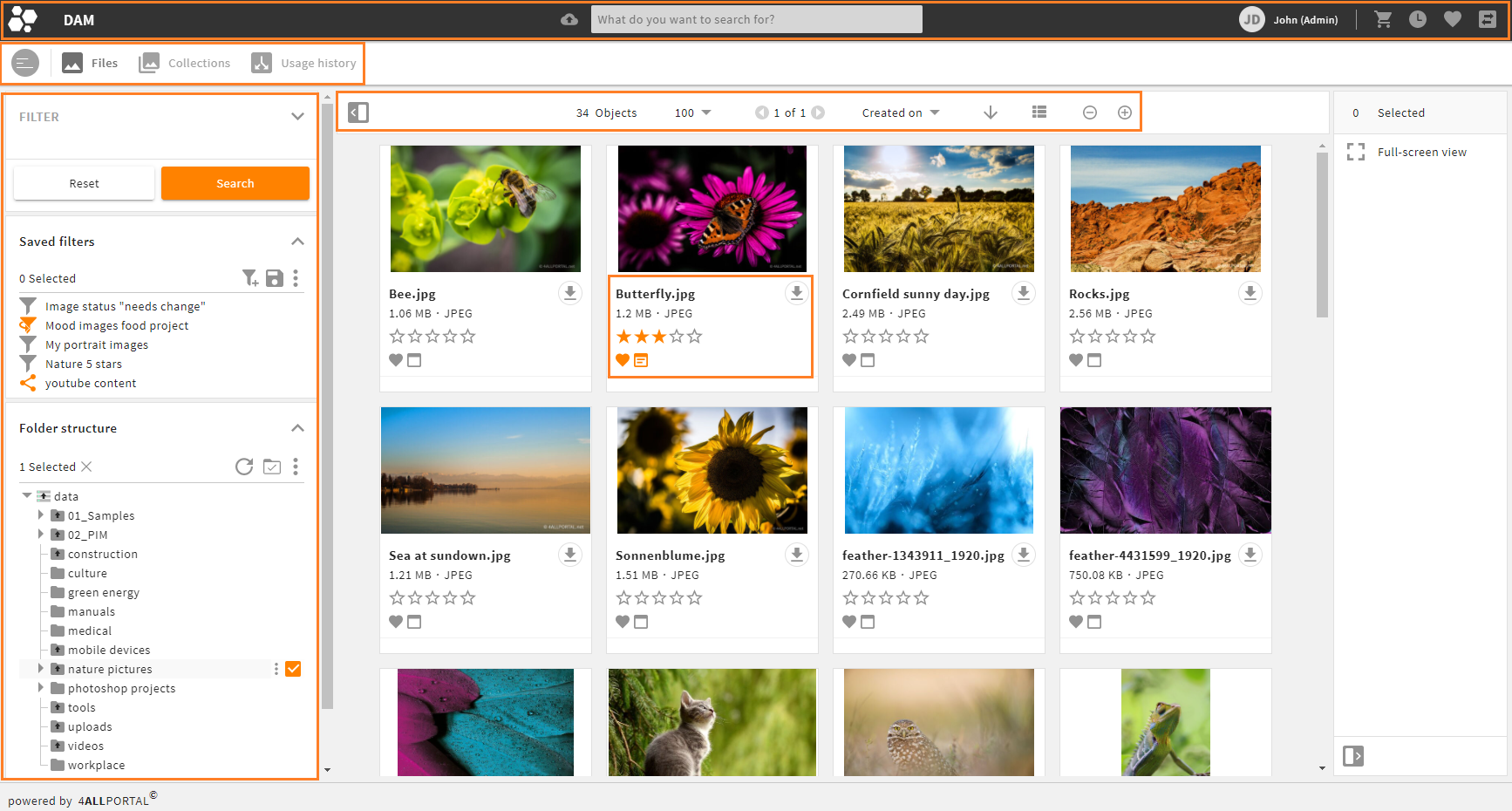
Task: Go to next page arrow
Action: coord(818,112)
